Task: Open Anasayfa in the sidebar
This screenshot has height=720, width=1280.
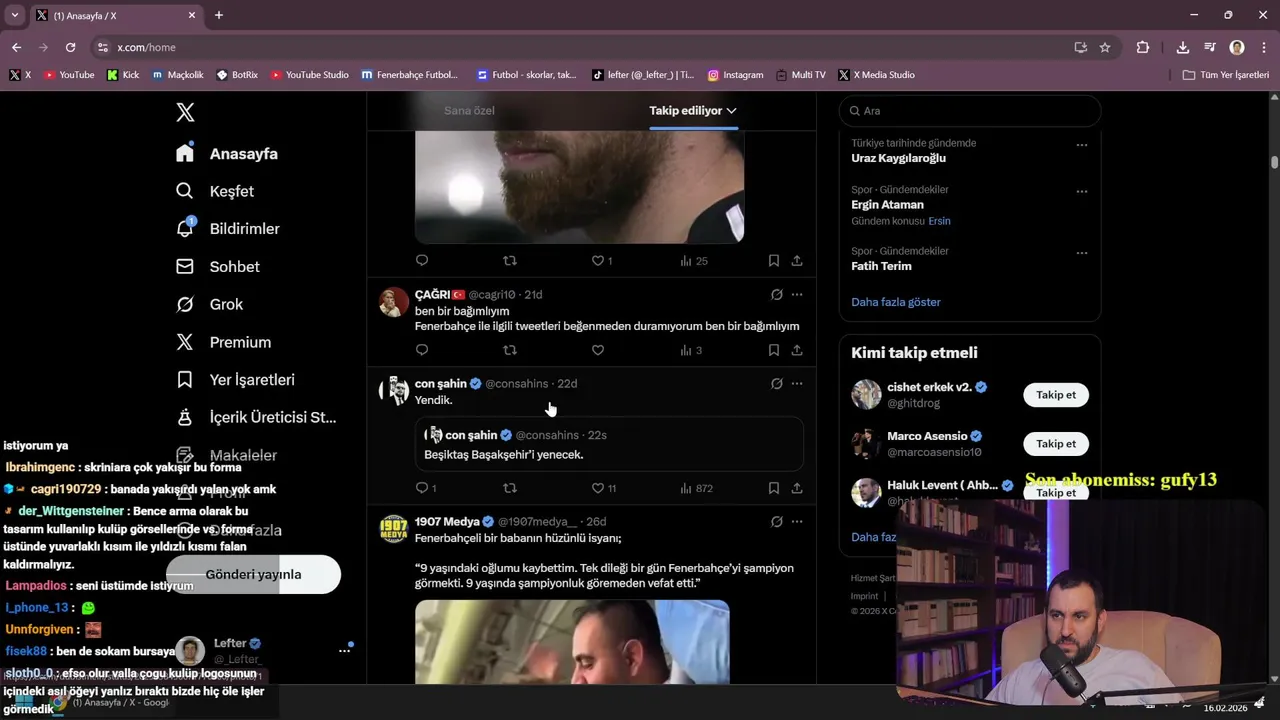Action: pyautogui.click(x=227, y=154)
